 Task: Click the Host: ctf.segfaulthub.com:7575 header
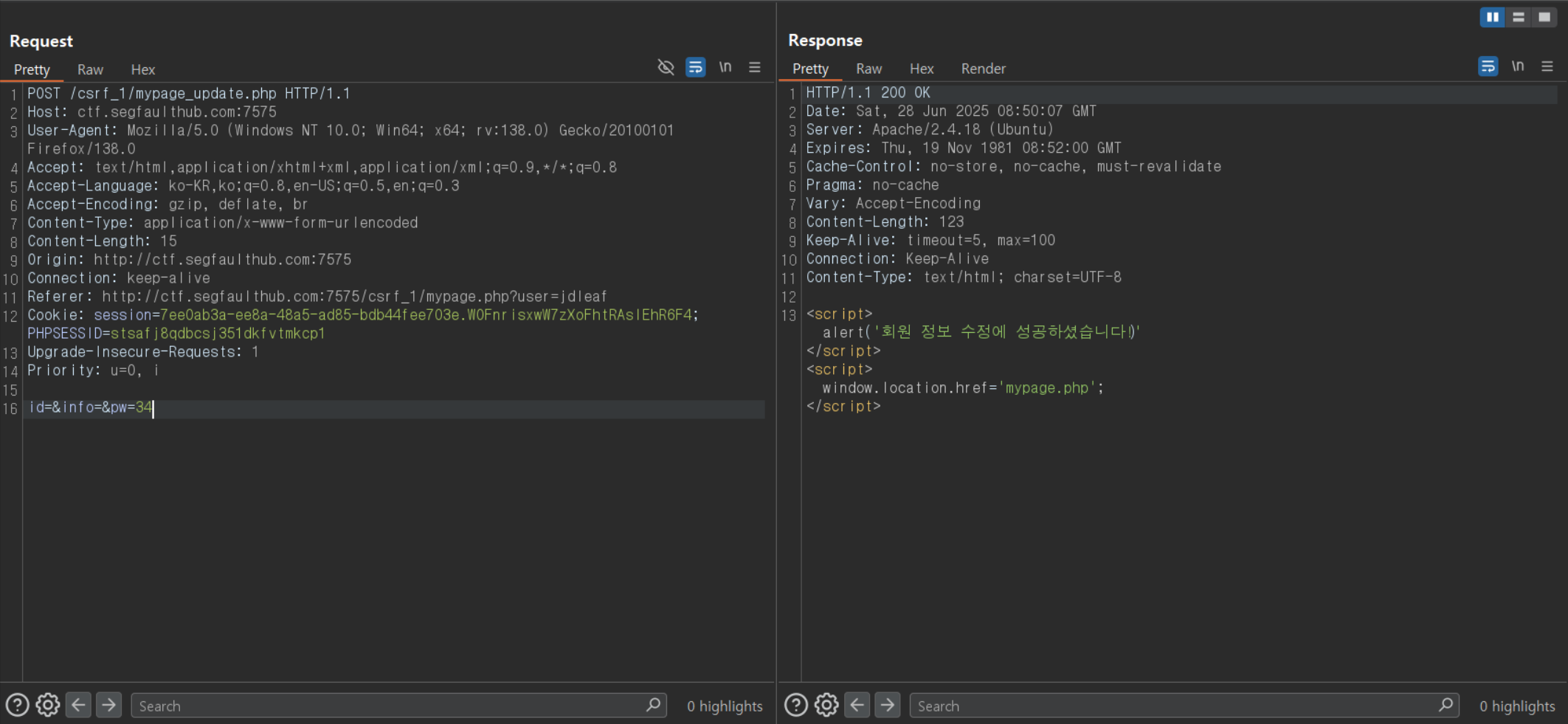point(152,112)
